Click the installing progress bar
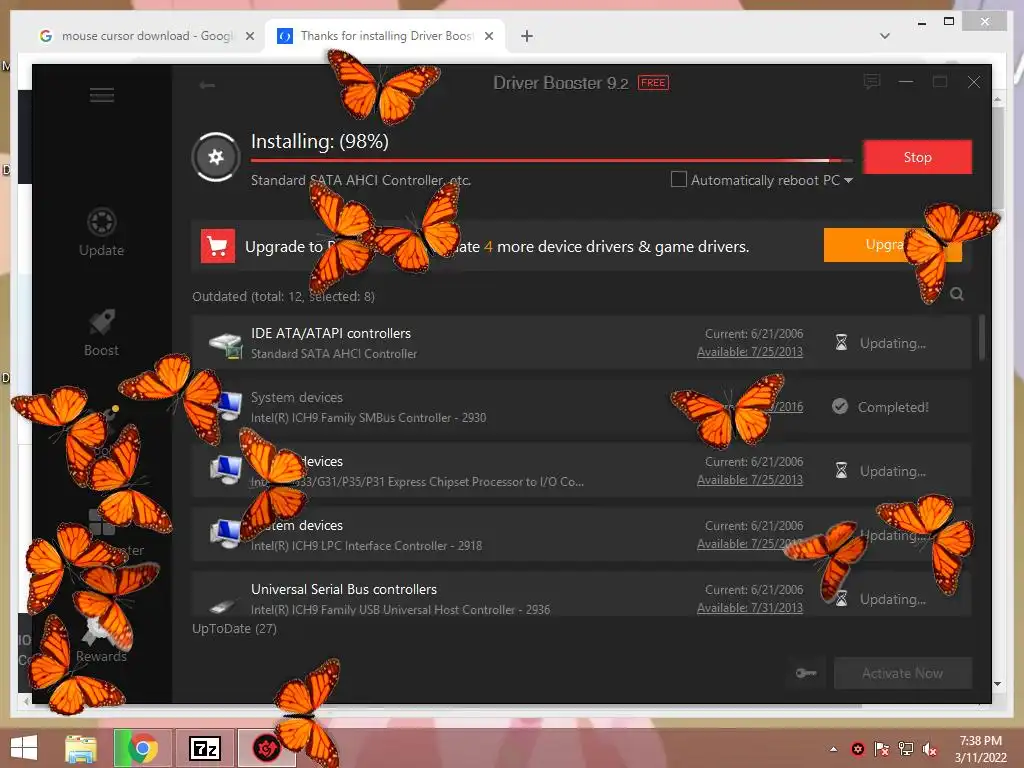1024x768 pixels. point(551,160)
